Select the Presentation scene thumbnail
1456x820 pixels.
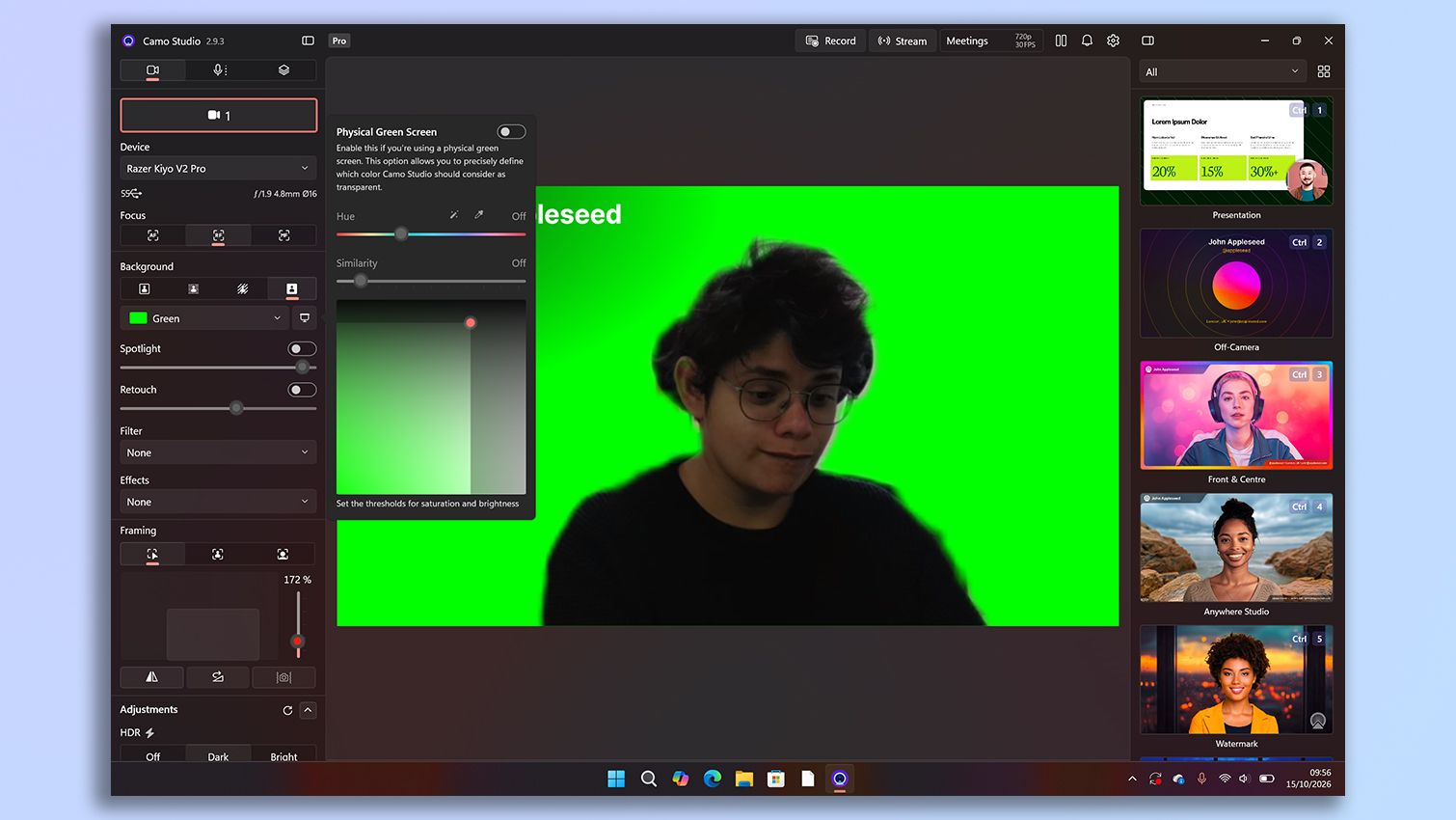click(1236, 150)
